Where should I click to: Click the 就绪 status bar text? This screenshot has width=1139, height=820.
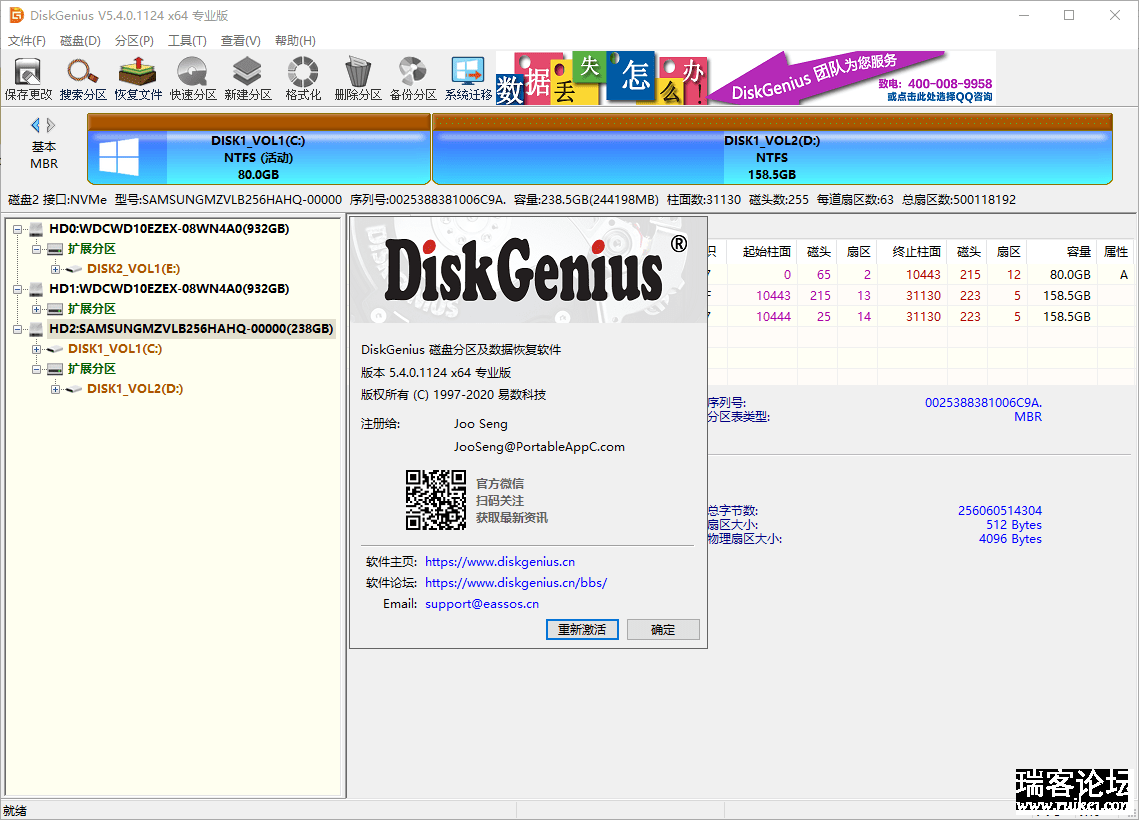pyautogui.click(x=15, y=811)
